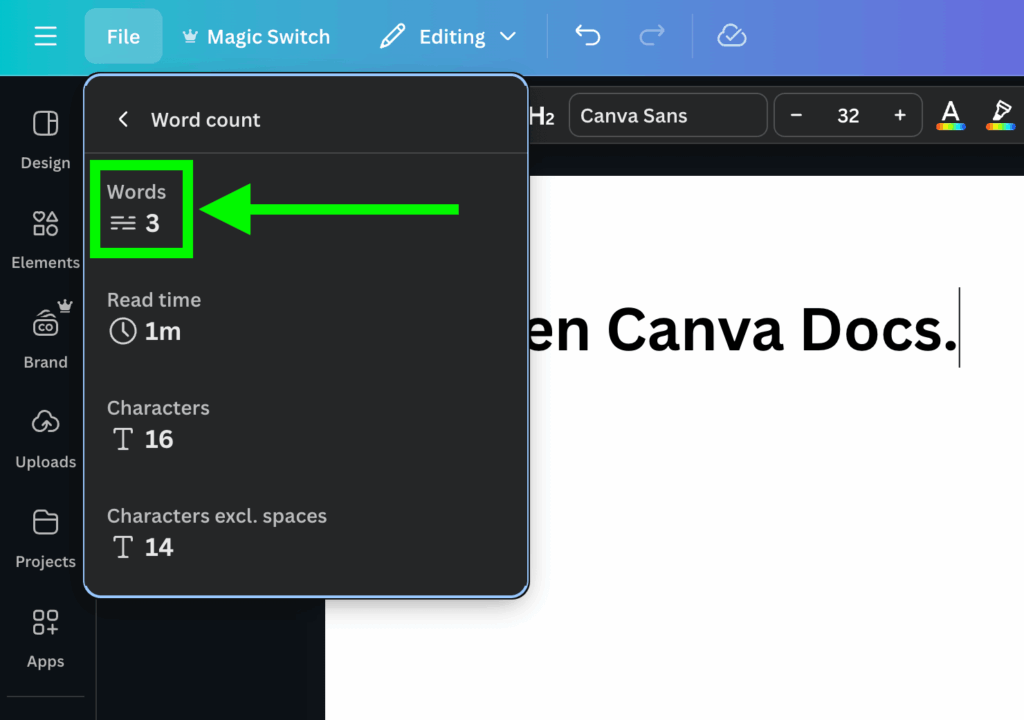Open the Canva Sans font selector
Image resolution: width=1024 pixels, height=720 pixels.
pos(667,115)
